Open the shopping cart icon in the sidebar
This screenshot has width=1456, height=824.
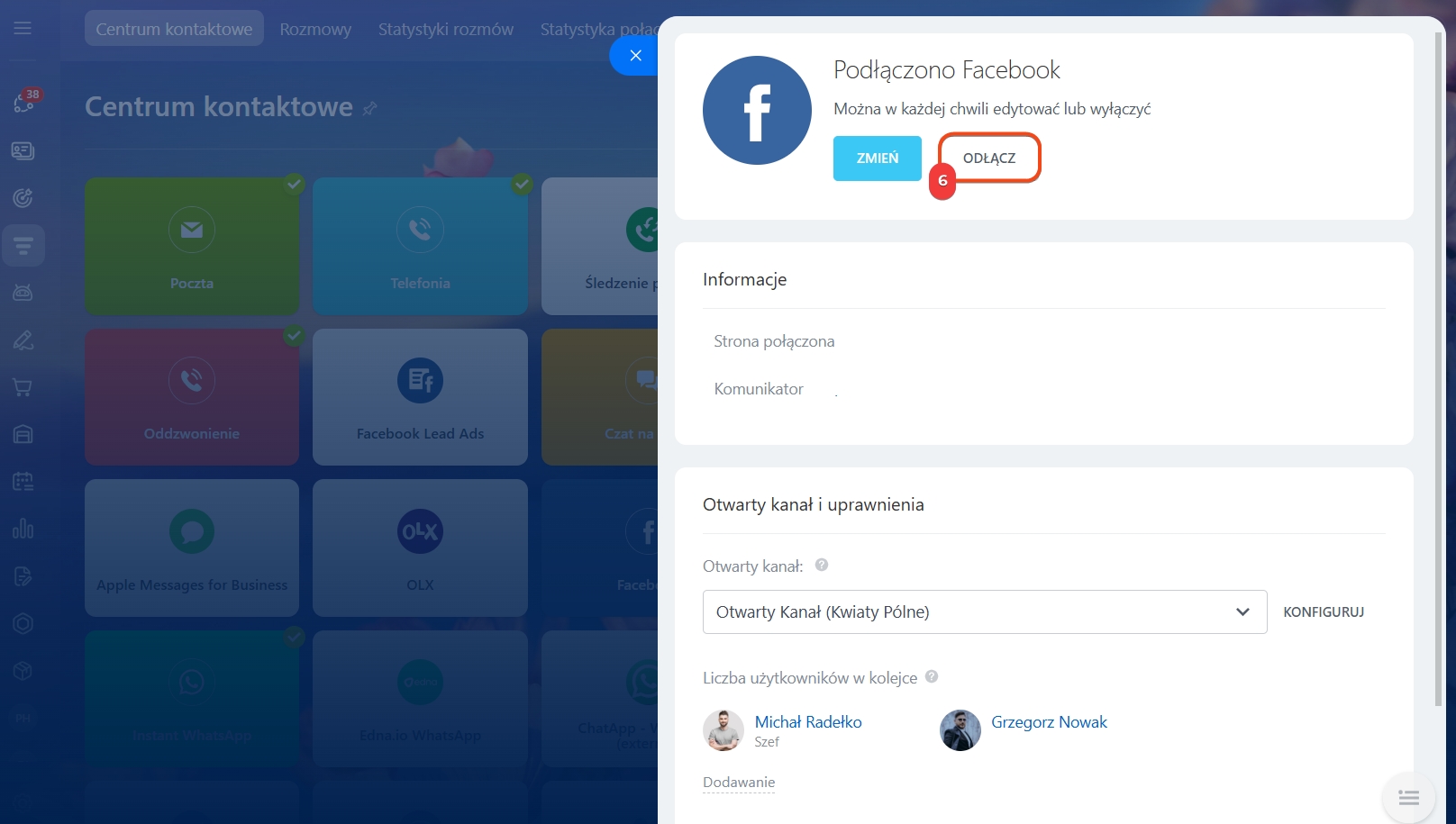tap(23, 387)
